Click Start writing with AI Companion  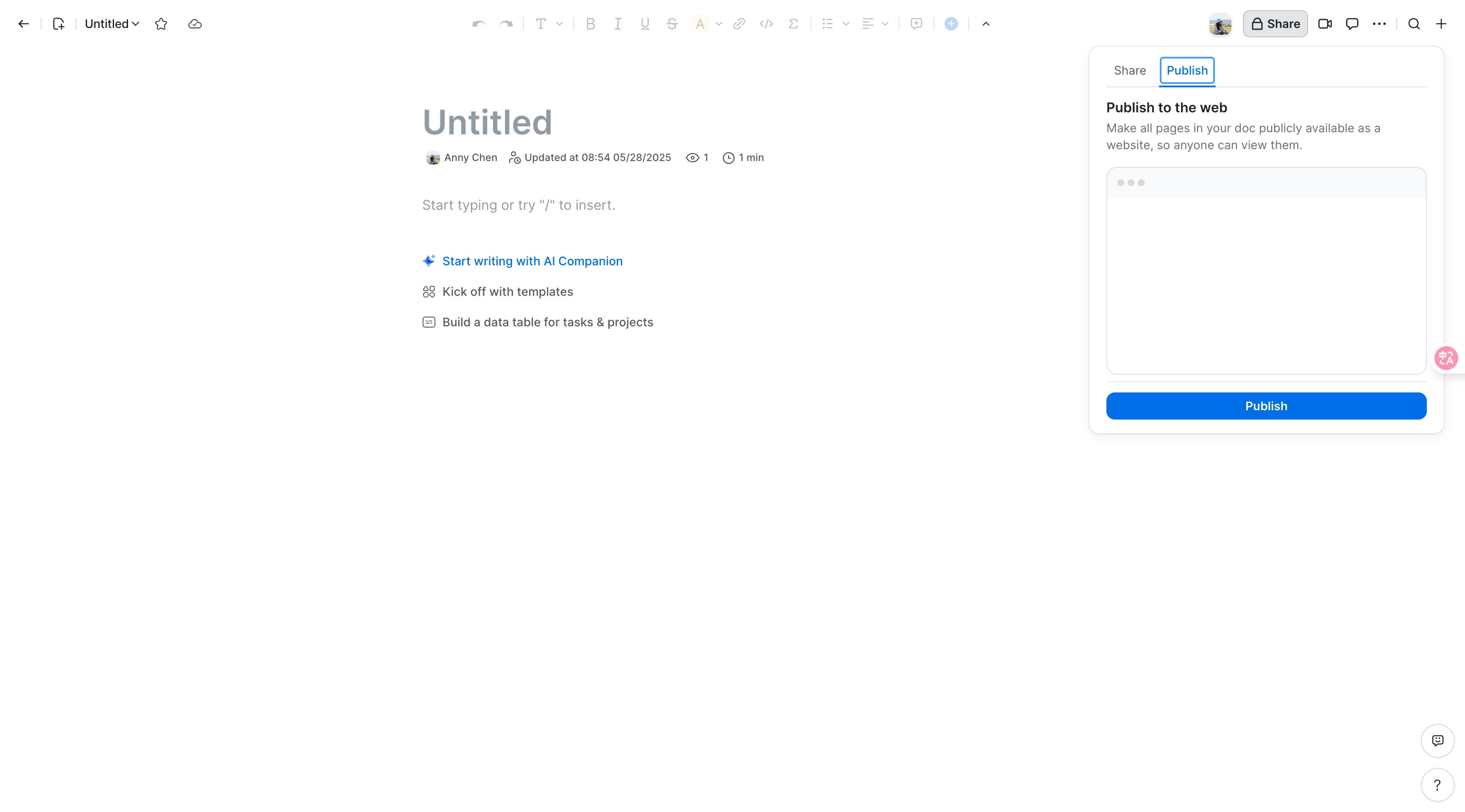532,261
